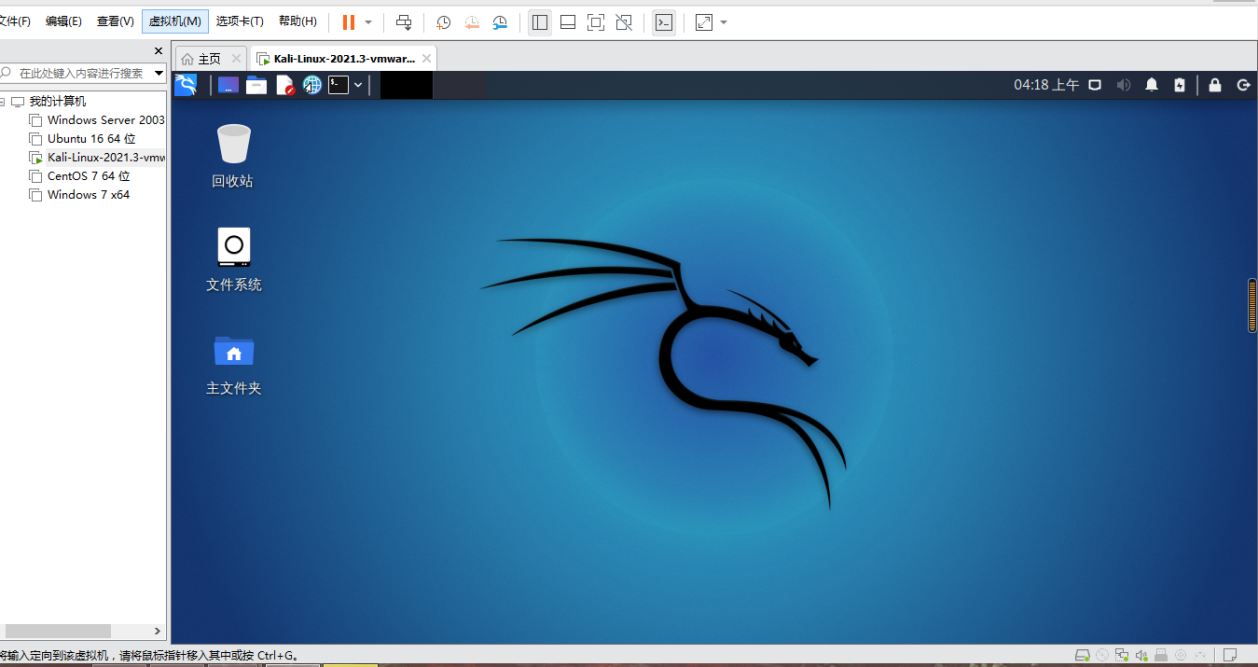Click the stretch guest display icon
The width and height of the screenshot is (1258, 667).
tap(704, 22)
